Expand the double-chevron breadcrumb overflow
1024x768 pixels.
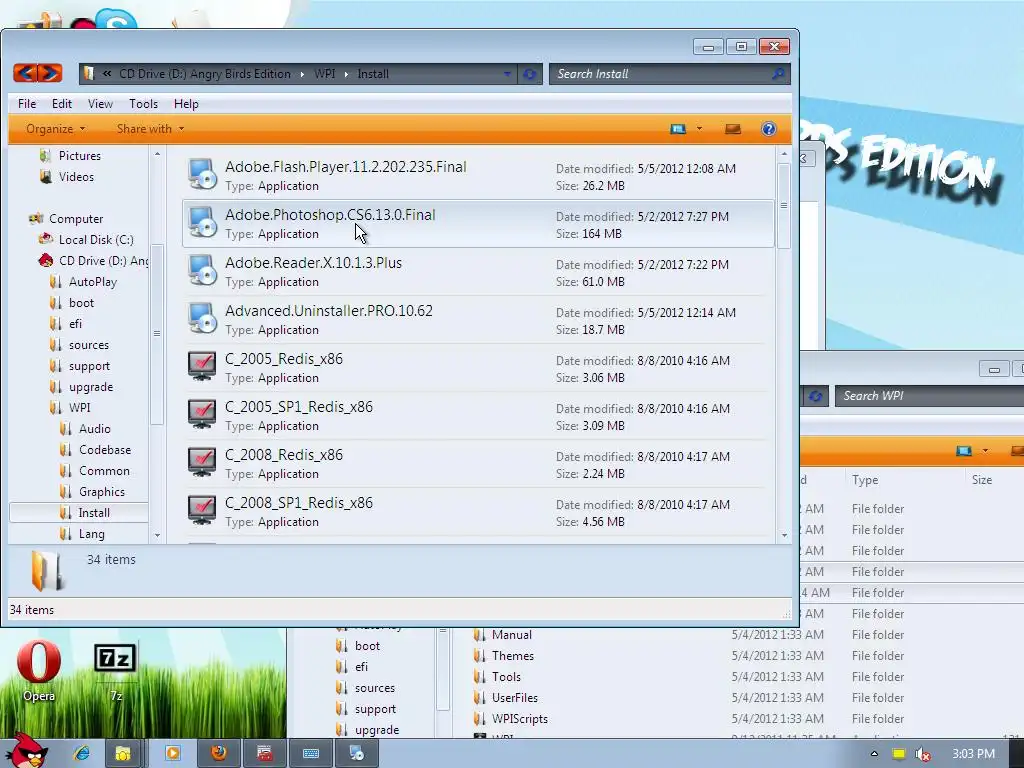[x=106, y=74]
